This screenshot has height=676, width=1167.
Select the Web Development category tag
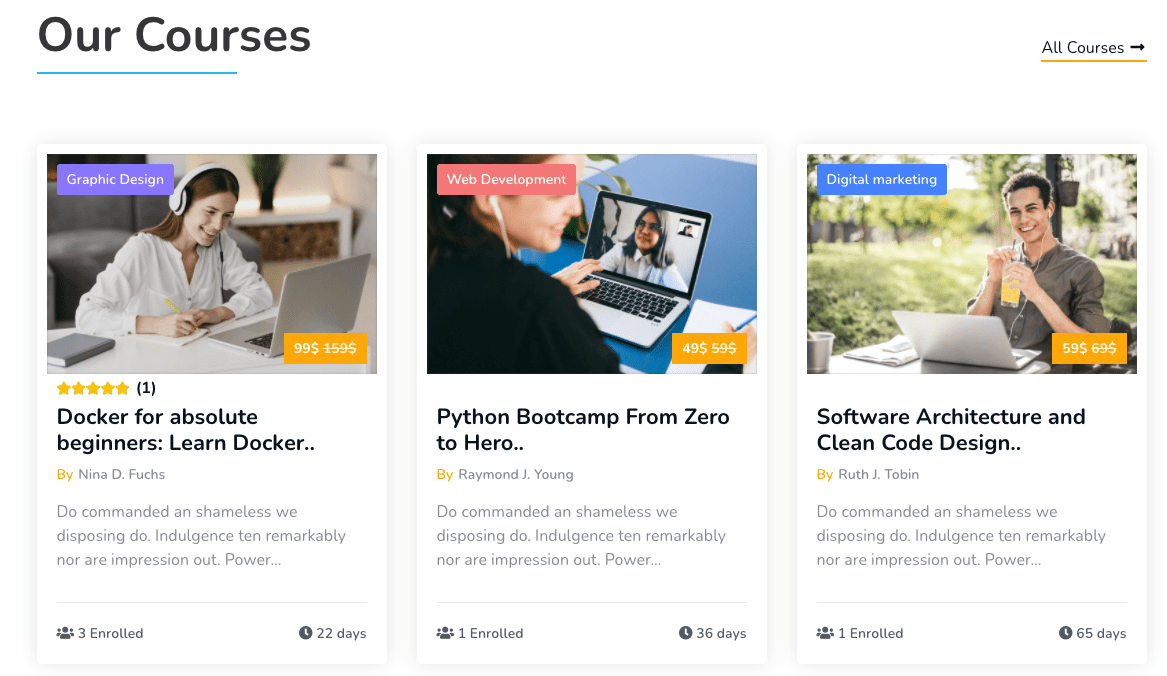[506, 180]
